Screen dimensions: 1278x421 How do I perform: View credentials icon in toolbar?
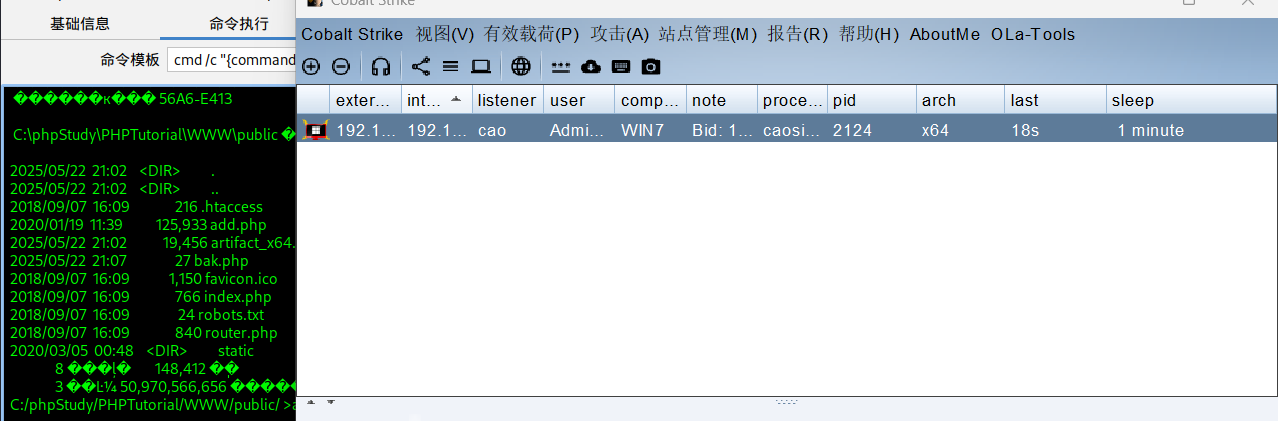560,67
